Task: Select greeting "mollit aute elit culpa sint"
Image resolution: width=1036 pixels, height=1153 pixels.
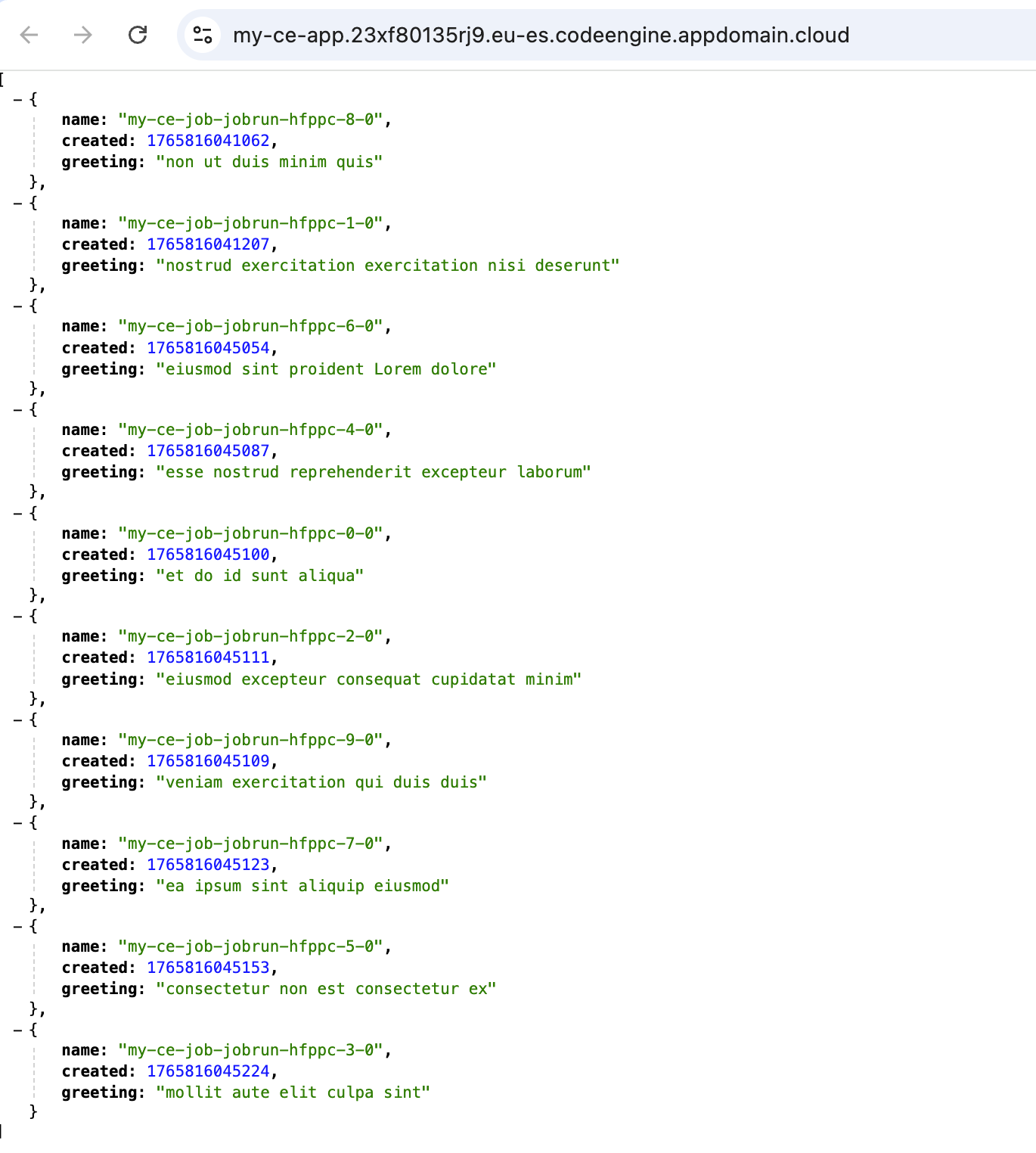Action: tap(293, 1092)
